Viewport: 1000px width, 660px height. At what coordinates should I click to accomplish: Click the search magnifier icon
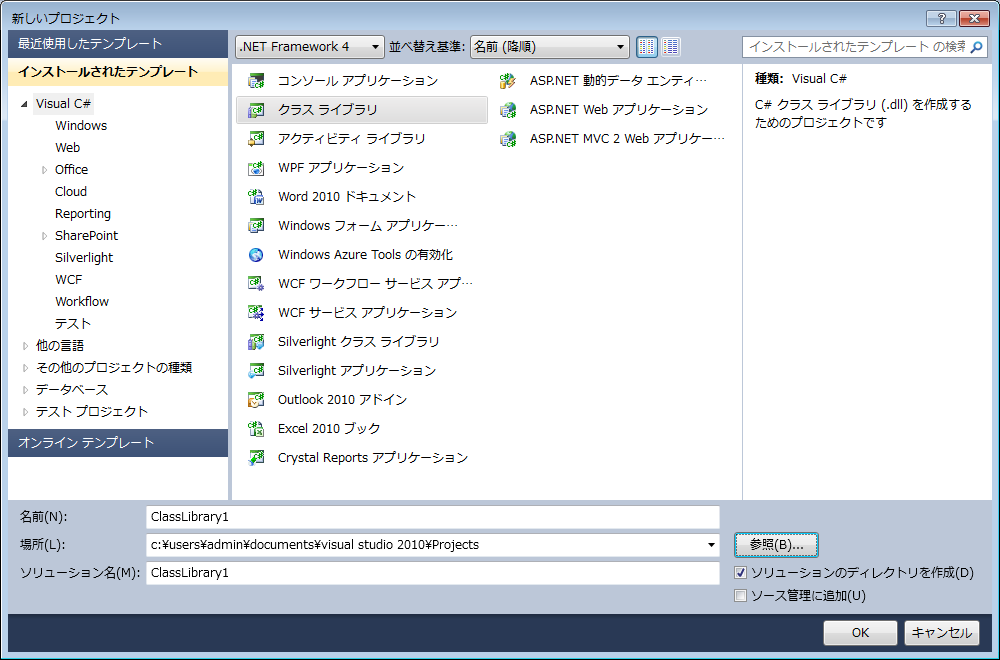[976, 47]
